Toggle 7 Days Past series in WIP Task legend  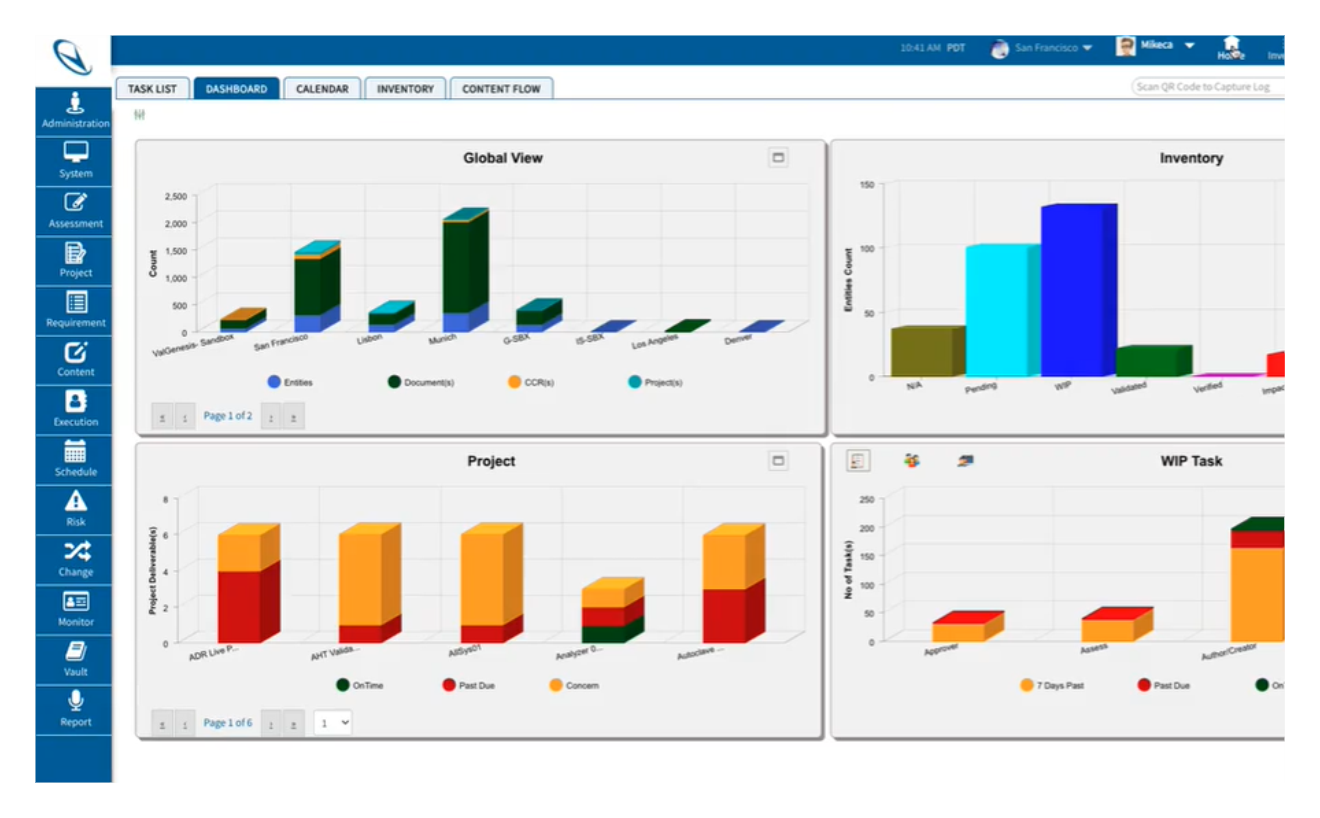point(1026,686)
